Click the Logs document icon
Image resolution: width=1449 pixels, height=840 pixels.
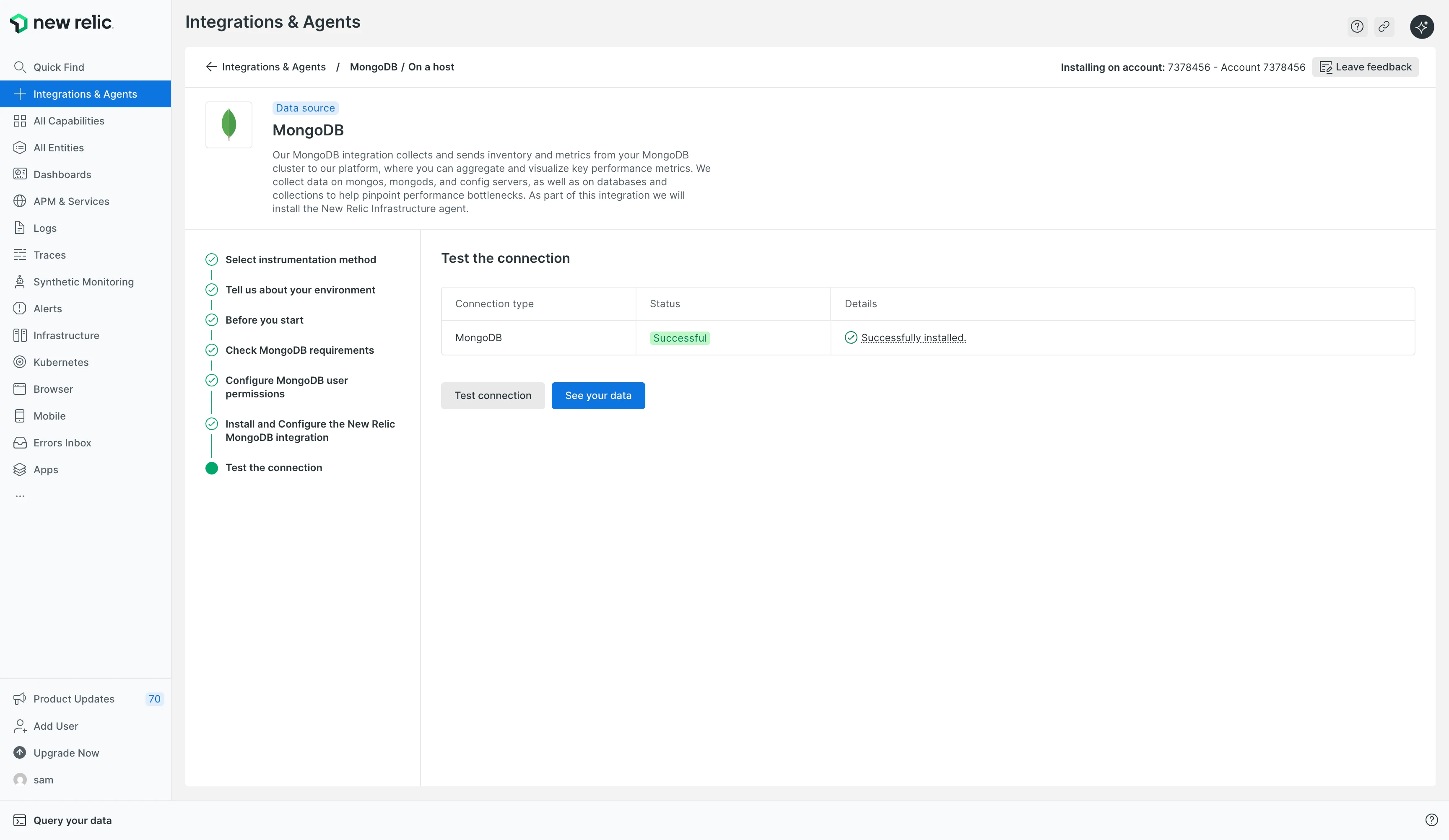click(20, 228)
